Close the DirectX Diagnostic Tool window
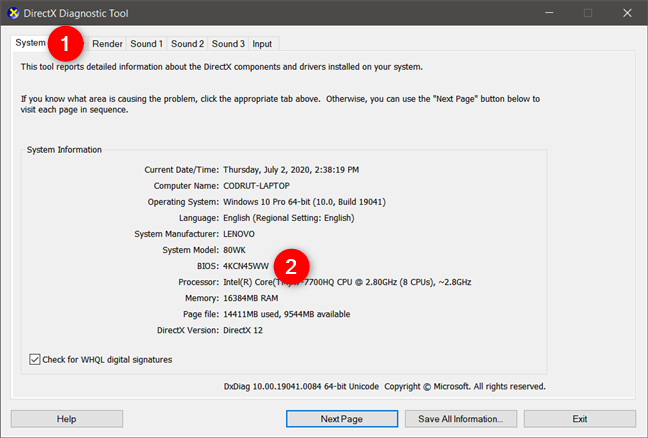Screen dimensions: 648x438 (627, 13)
